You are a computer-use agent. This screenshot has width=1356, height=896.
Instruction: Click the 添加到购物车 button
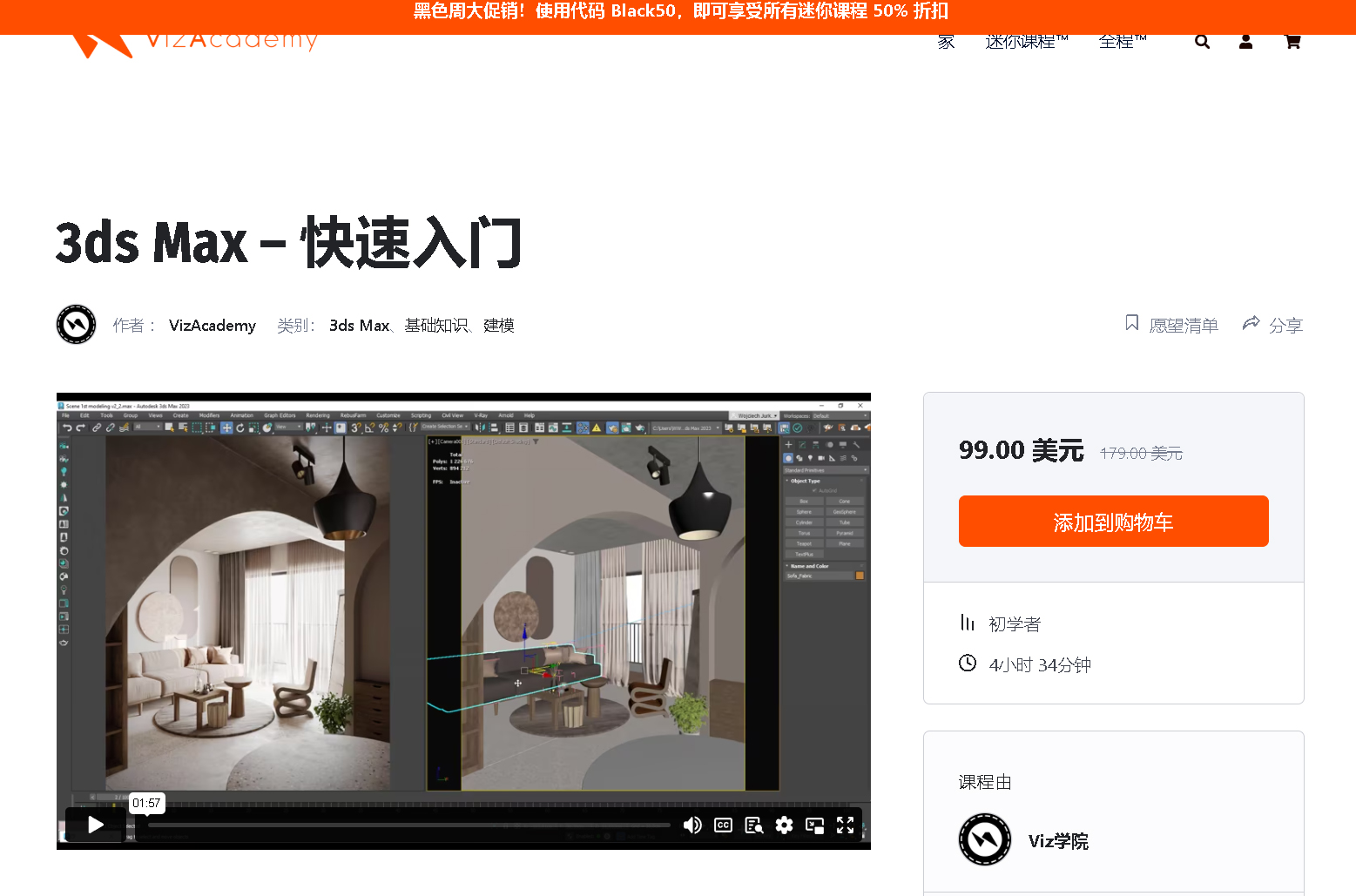(1113, 522)
